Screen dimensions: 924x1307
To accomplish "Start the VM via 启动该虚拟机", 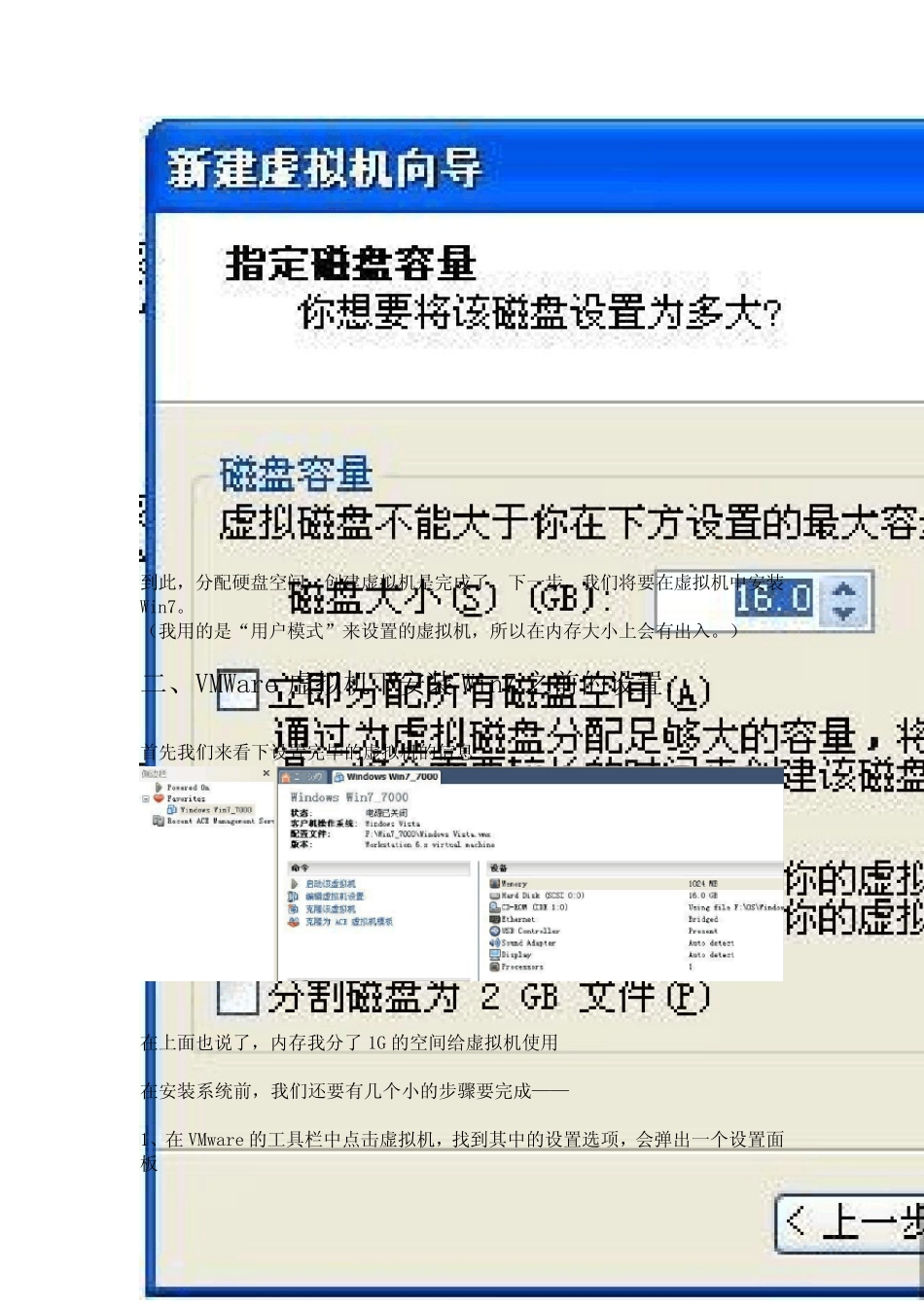I will pos(331,884).
